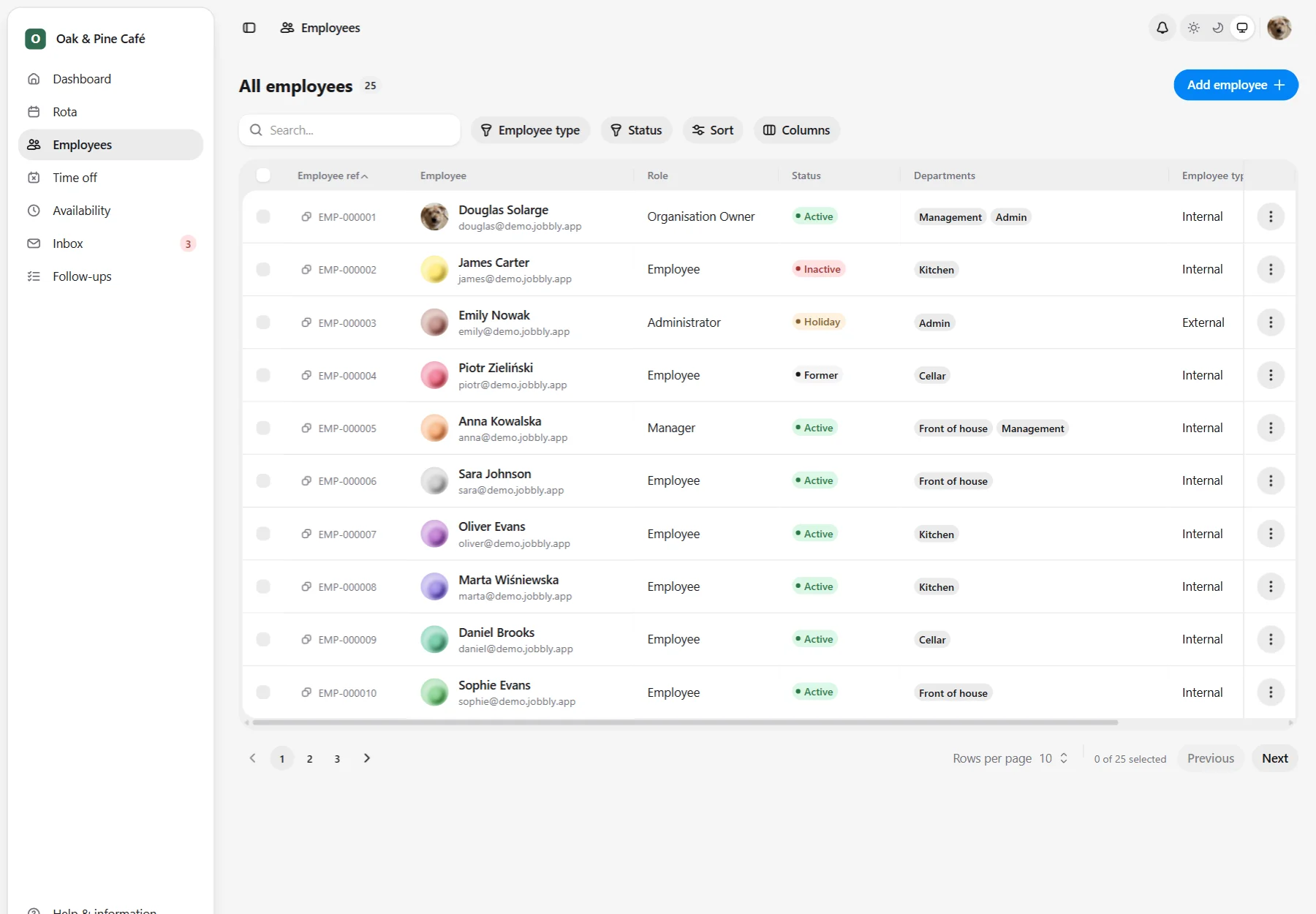Image resolution: width=1316 pixels, height=914 pixels.
Task: Open the Columns chooser
Action: (797, 130)
